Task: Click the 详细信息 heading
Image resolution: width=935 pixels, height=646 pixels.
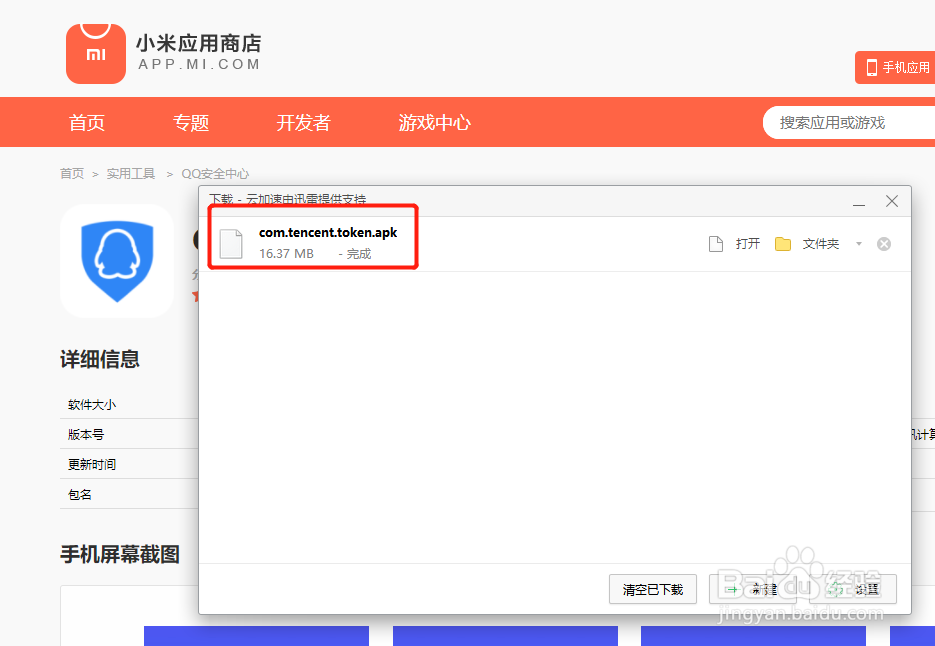Action: (x=100, y=359)
